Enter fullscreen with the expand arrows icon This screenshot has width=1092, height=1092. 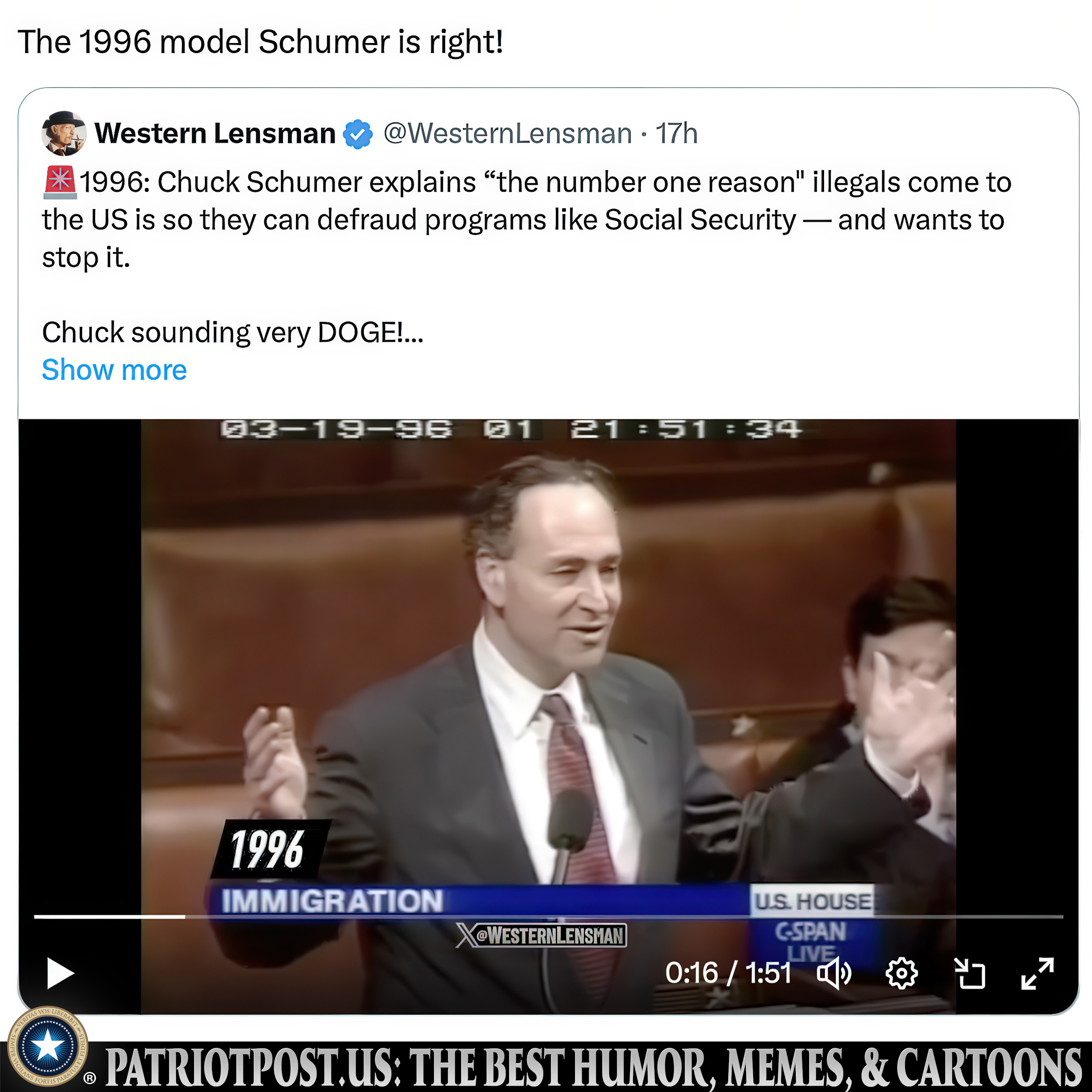click(1038, 973)
